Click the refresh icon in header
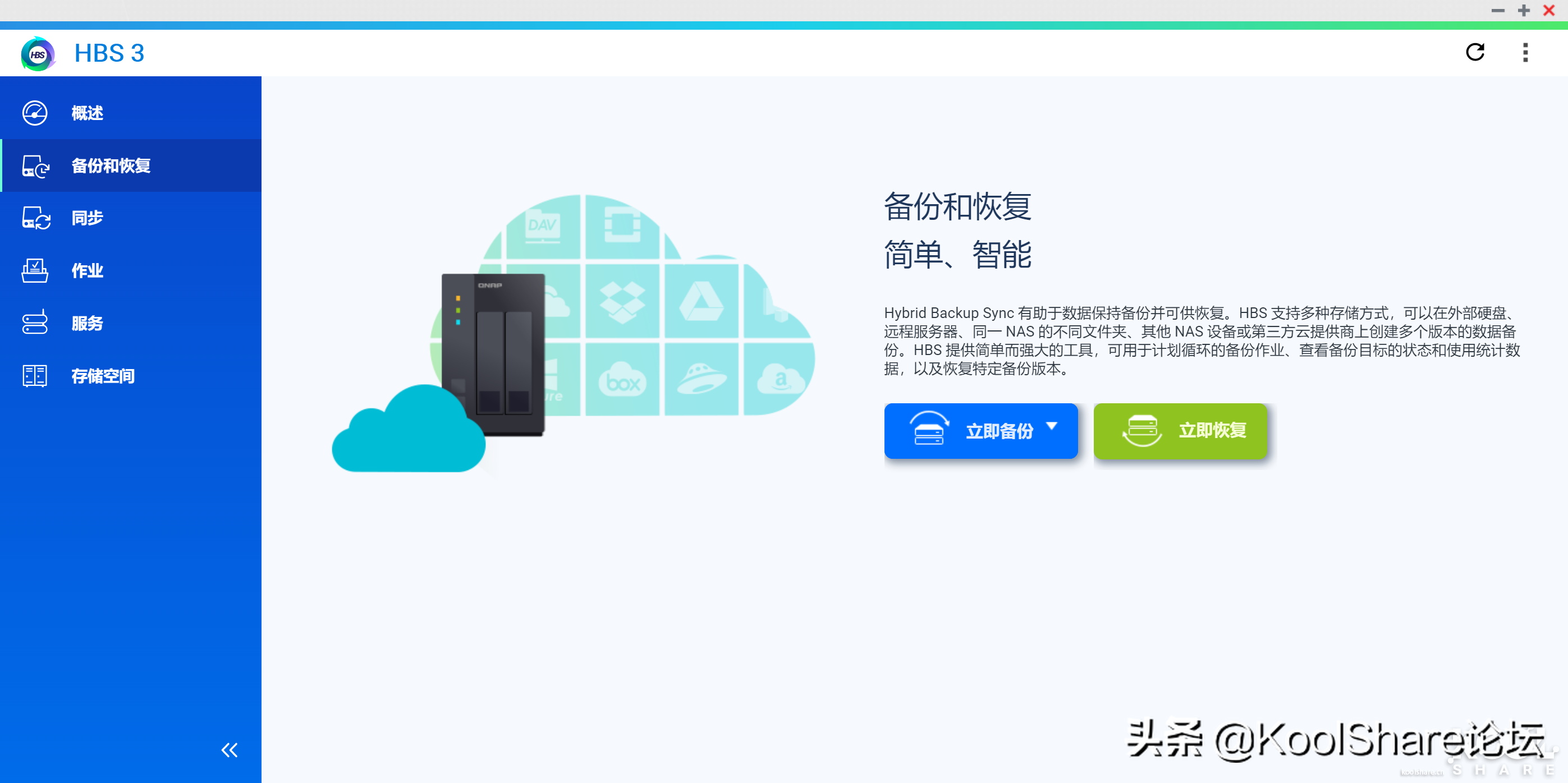1568x783 pixels. click(x=1475, y=52)
